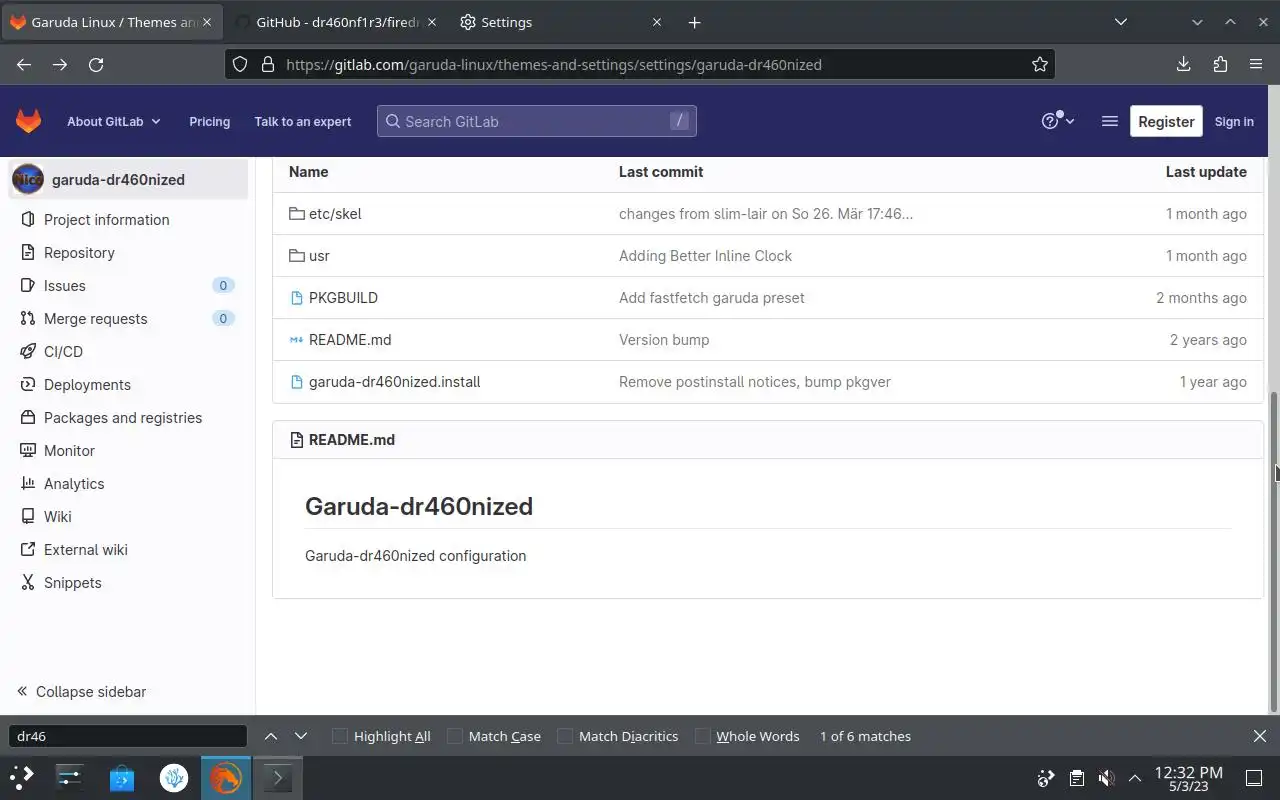Open Repository in the sidebar

point(128,253)
